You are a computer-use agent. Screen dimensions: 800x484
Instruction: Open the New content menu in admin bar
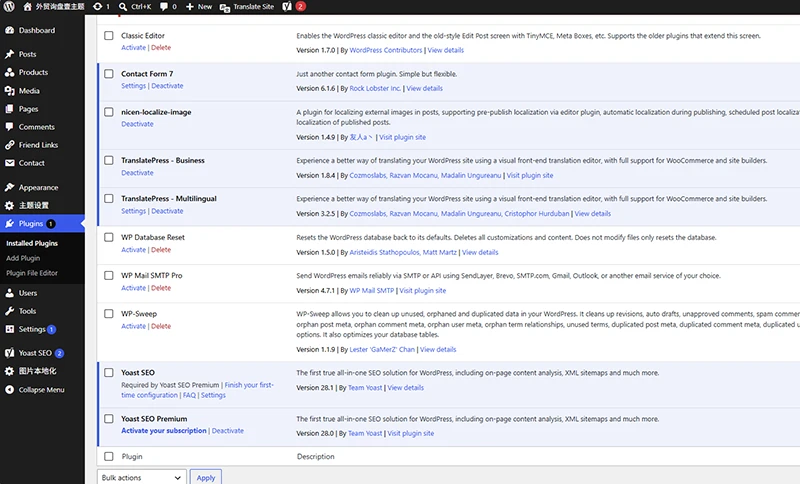coord(199,7)
